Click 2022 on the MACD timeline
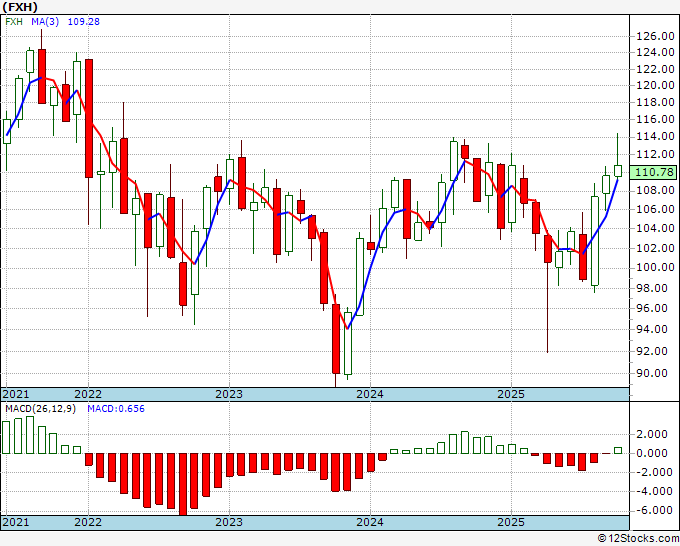The width and height of the screenshot is (680, 546). (x=88, y=522)
